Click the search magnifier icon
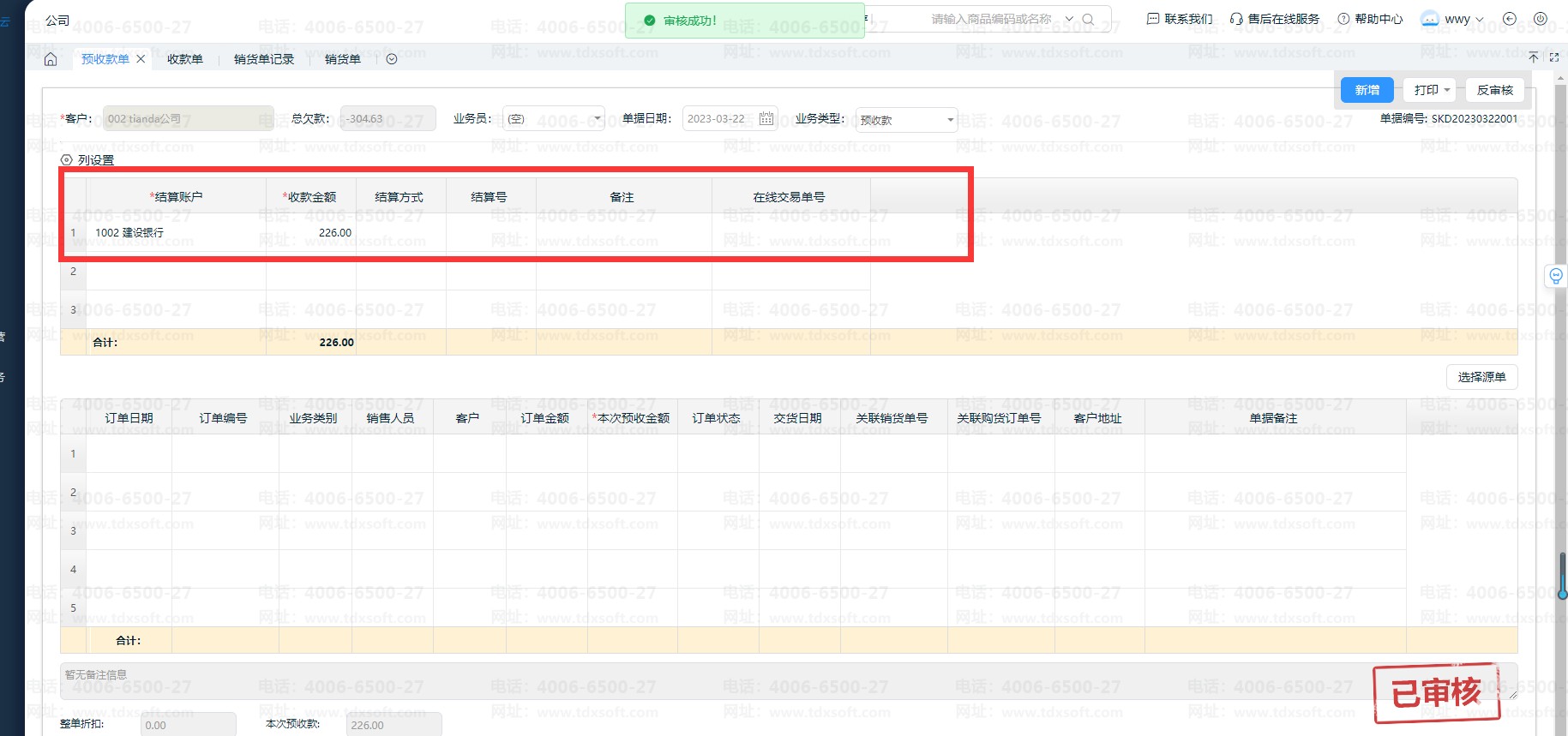This screenshot has width=1568, height=736. coord(1088,19)
